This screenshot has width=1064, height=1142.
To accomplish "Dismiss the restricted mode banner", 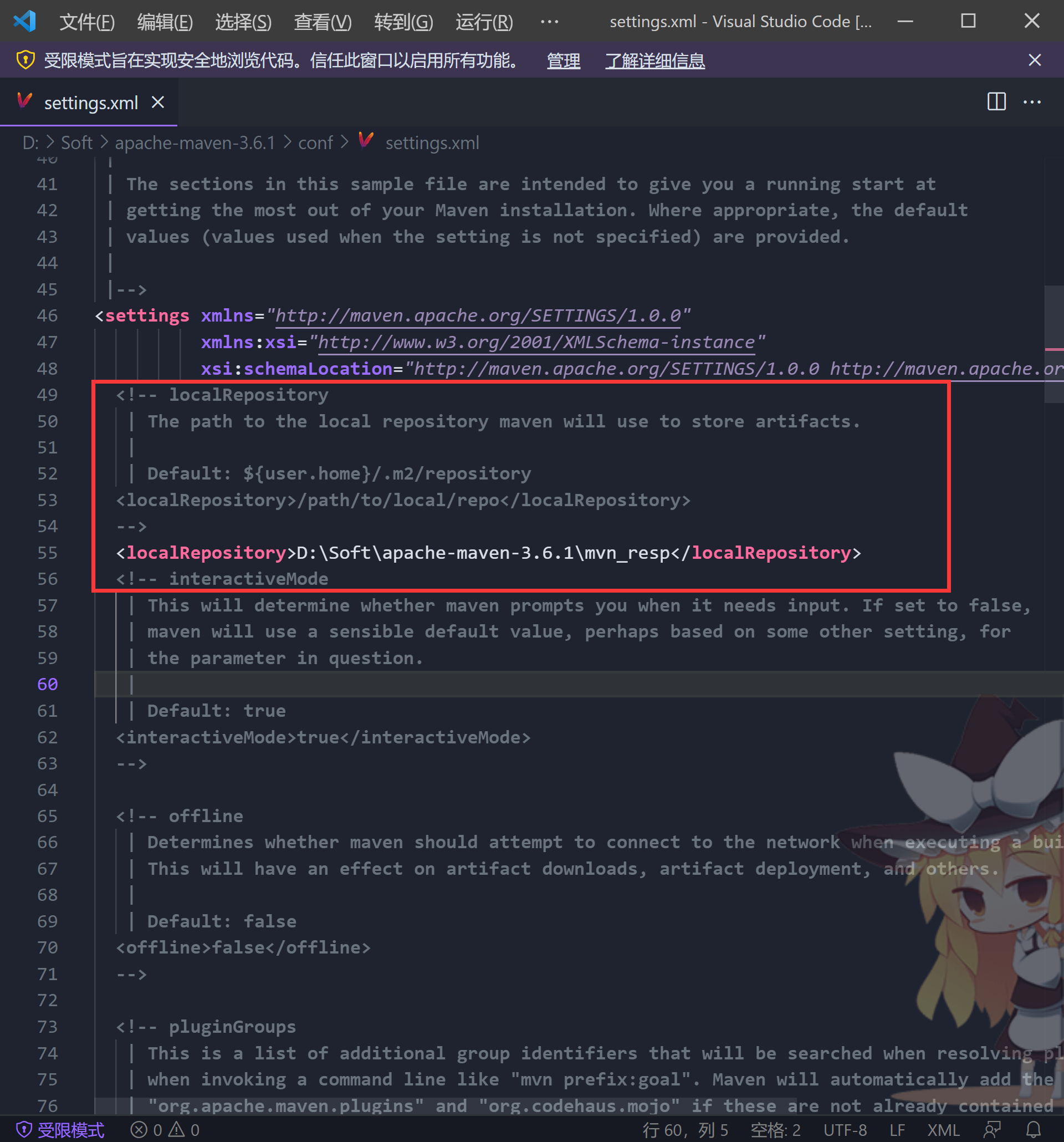I will coord(1035,60).
